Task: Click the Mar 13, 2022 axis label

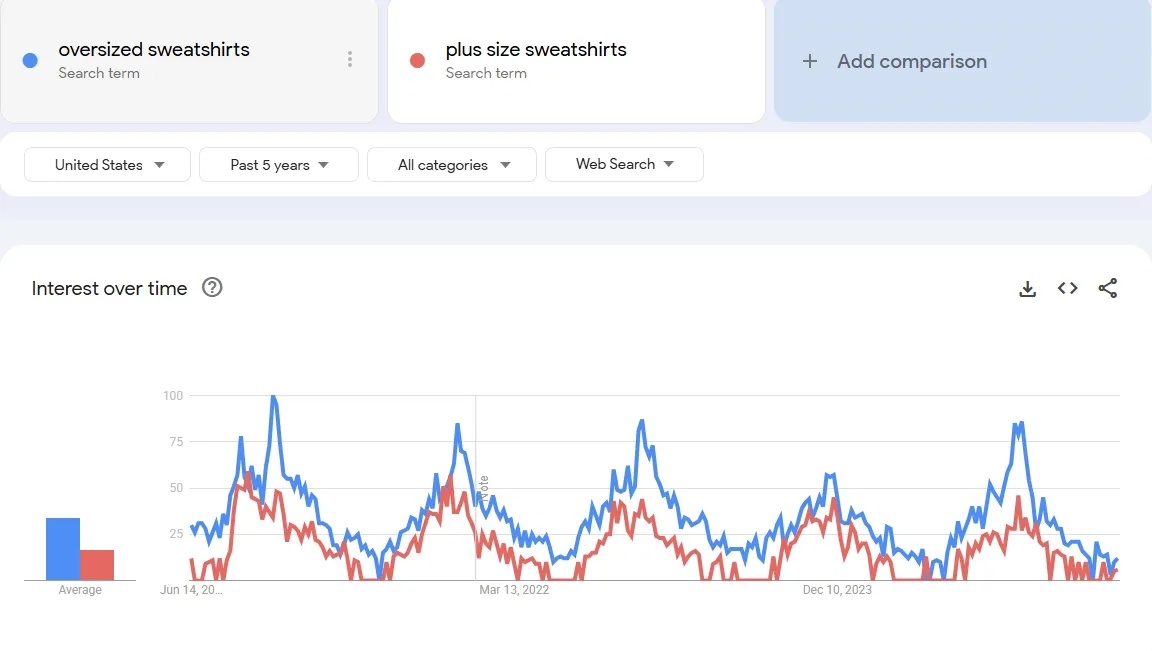Action: pyautogui.click(x=514, y=590)
